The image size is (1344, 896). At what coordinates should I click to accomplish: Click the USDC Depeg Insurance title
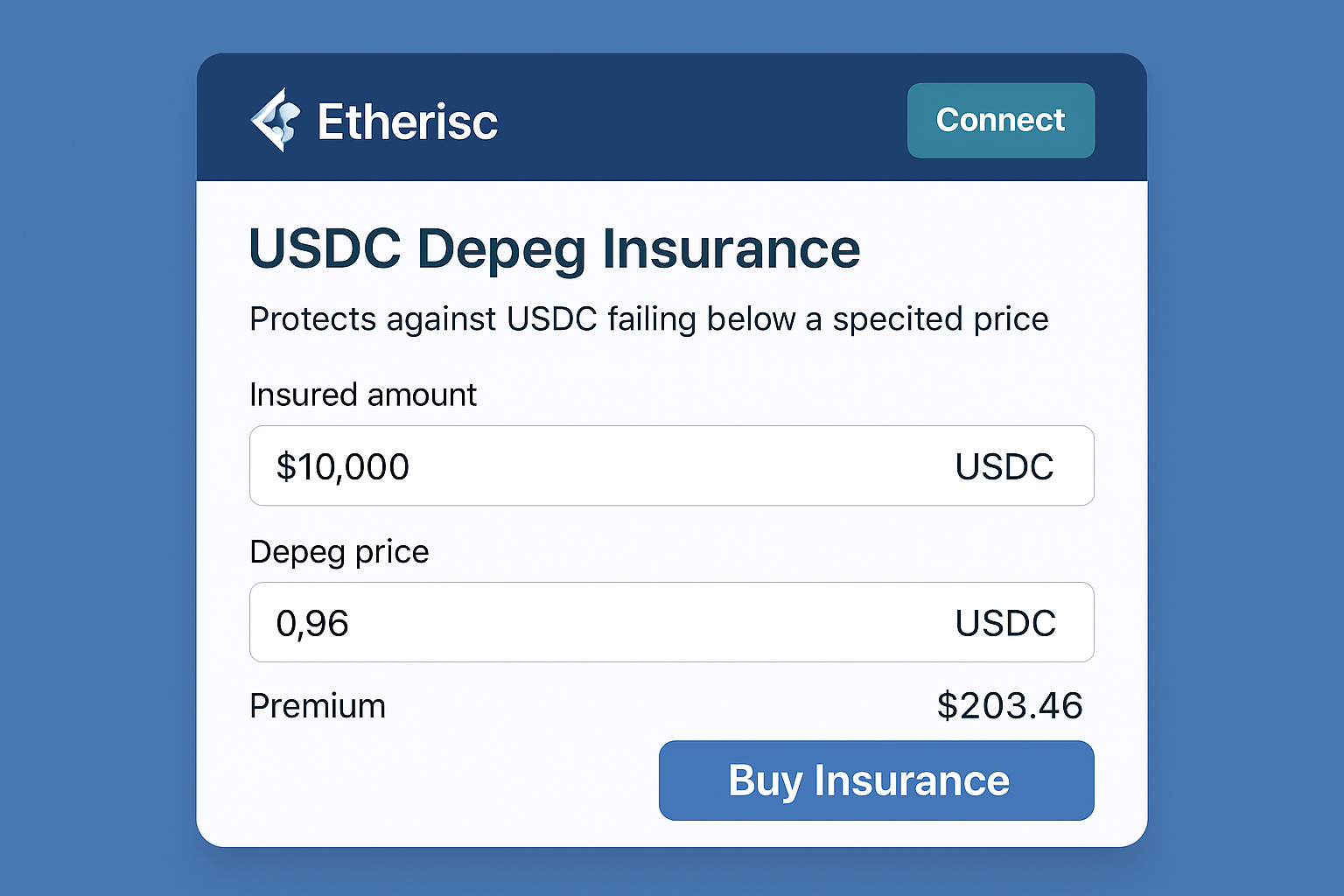(x=554, y=249)
